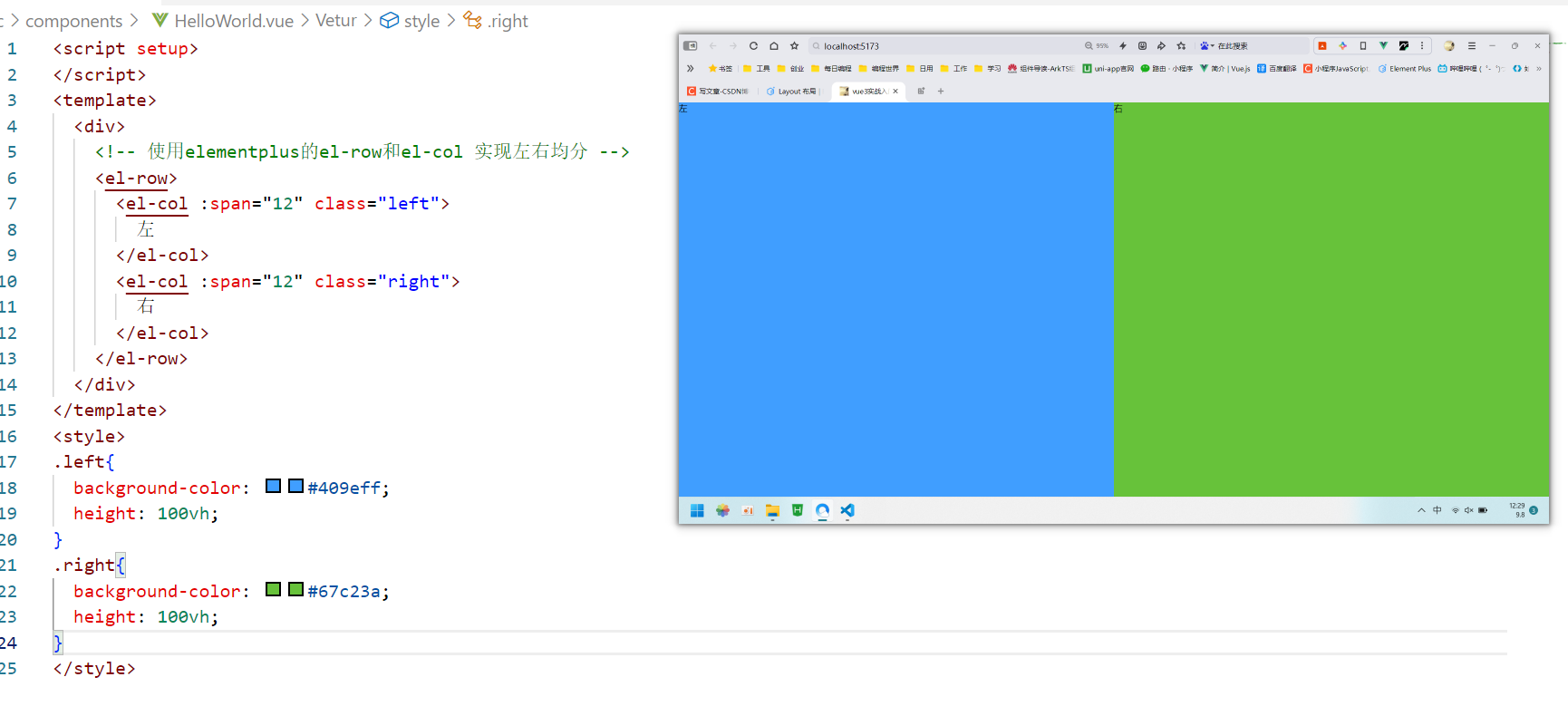Click the lightning speed-mode icon
Viewport: 1568px width, 706px height.
tap(1123, 45)
